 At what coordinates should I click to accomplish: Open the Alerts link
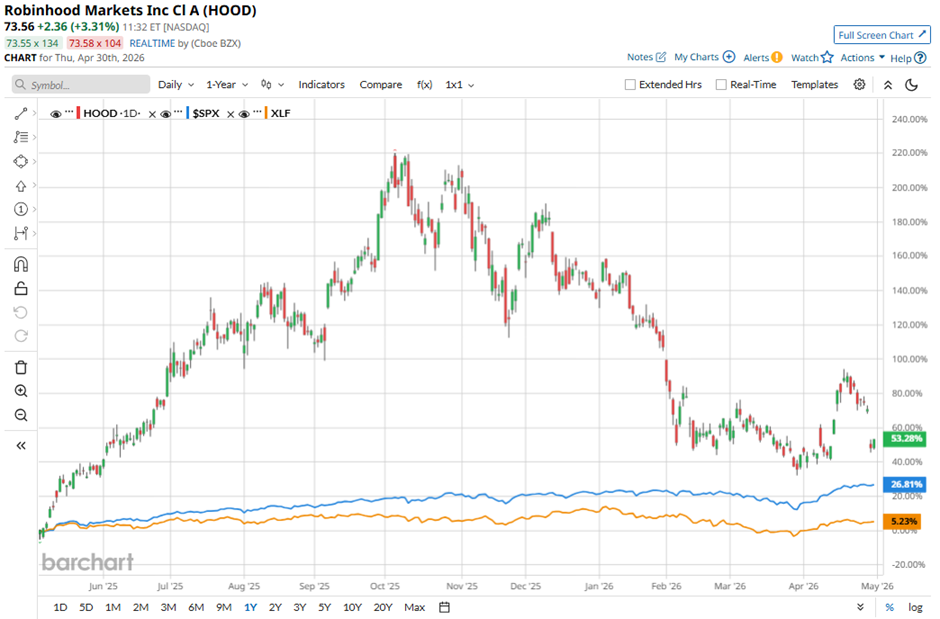coord(762,58)
